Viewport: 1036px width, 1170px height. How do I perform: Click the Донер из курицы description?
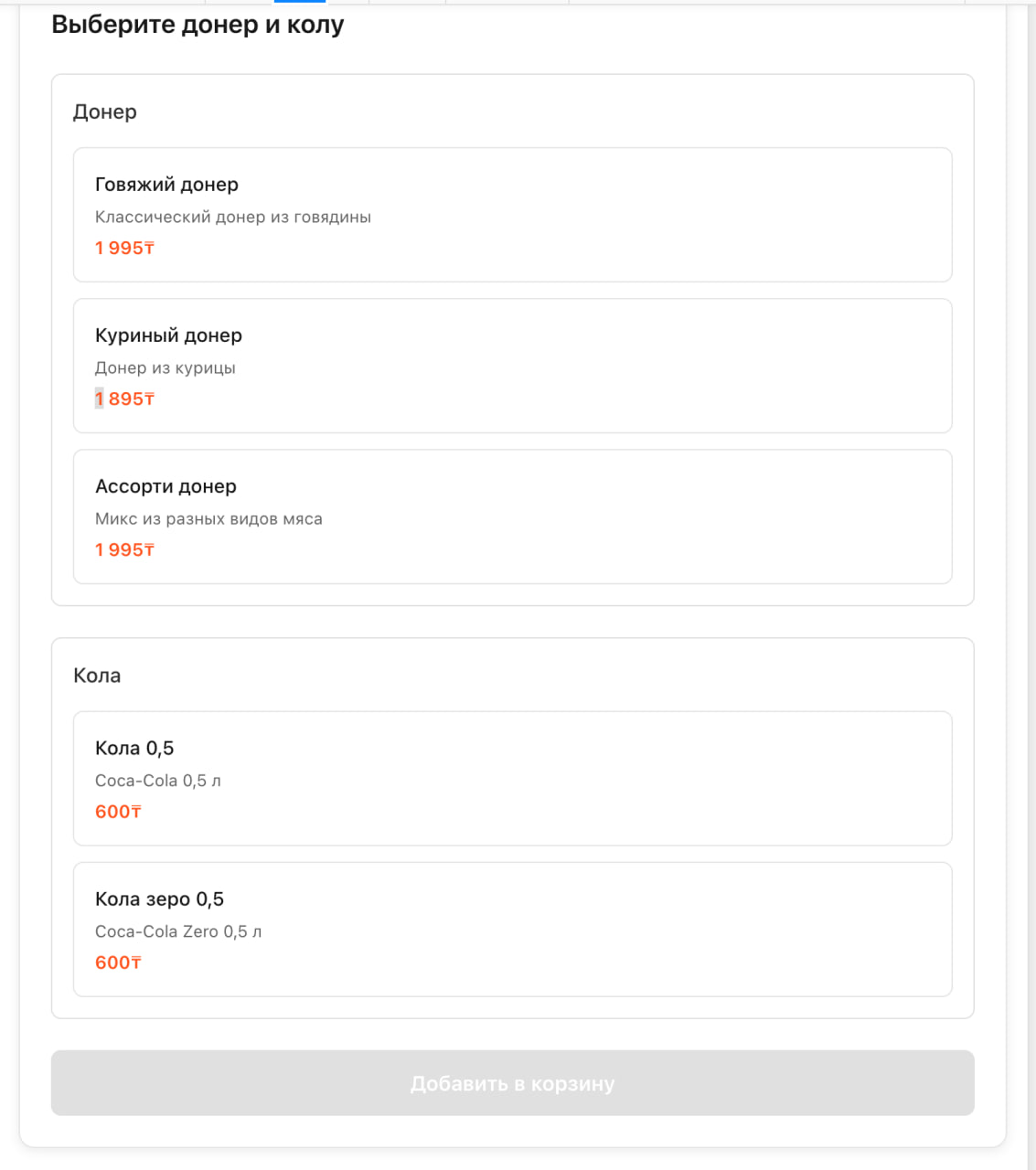click(x=166, y=368)
